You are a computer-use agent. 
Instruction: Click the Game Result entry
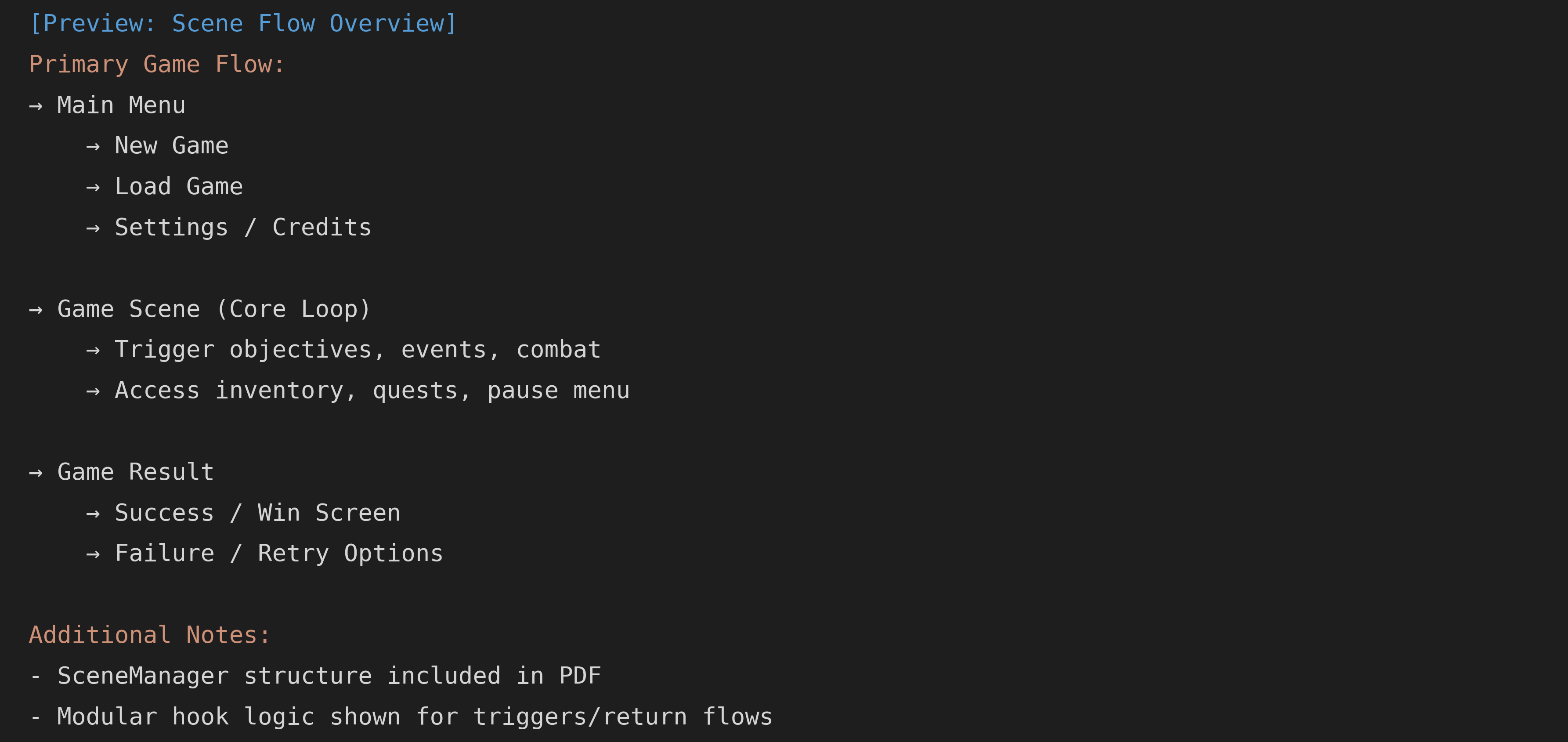(x=136, y=472)
